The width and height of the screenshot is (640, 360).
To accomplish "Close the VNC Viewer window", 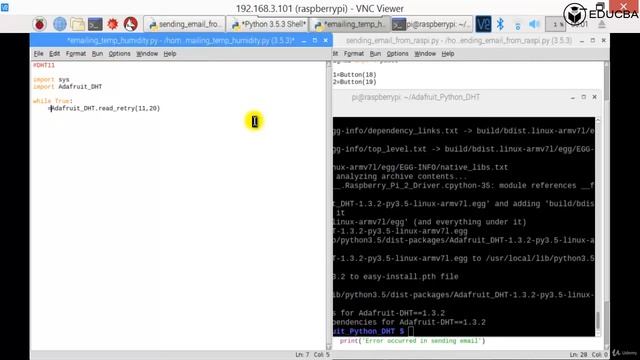I will pyautogui.click(x=624, y=6).
